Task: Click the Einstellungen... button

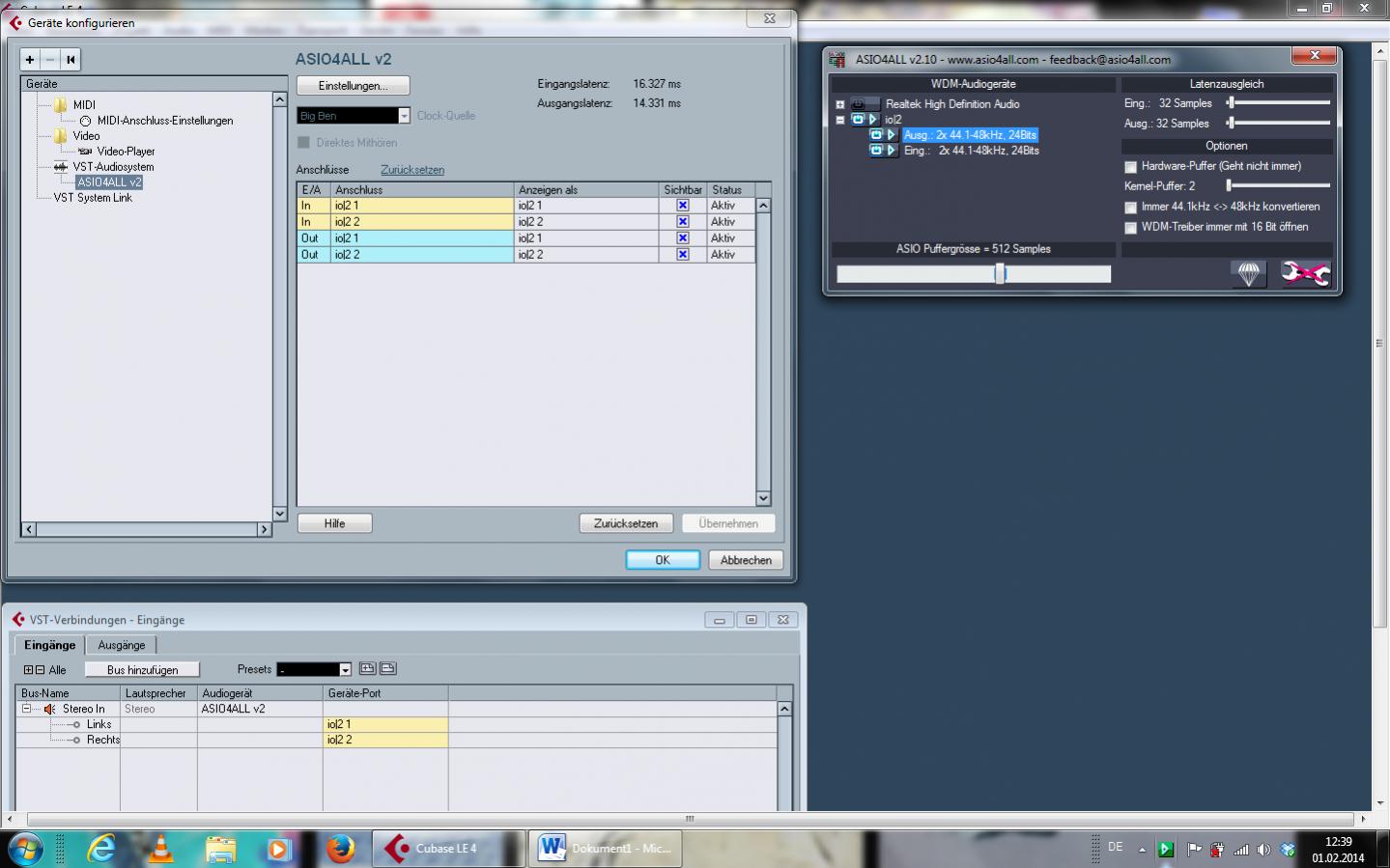Action: pos(354,86)
